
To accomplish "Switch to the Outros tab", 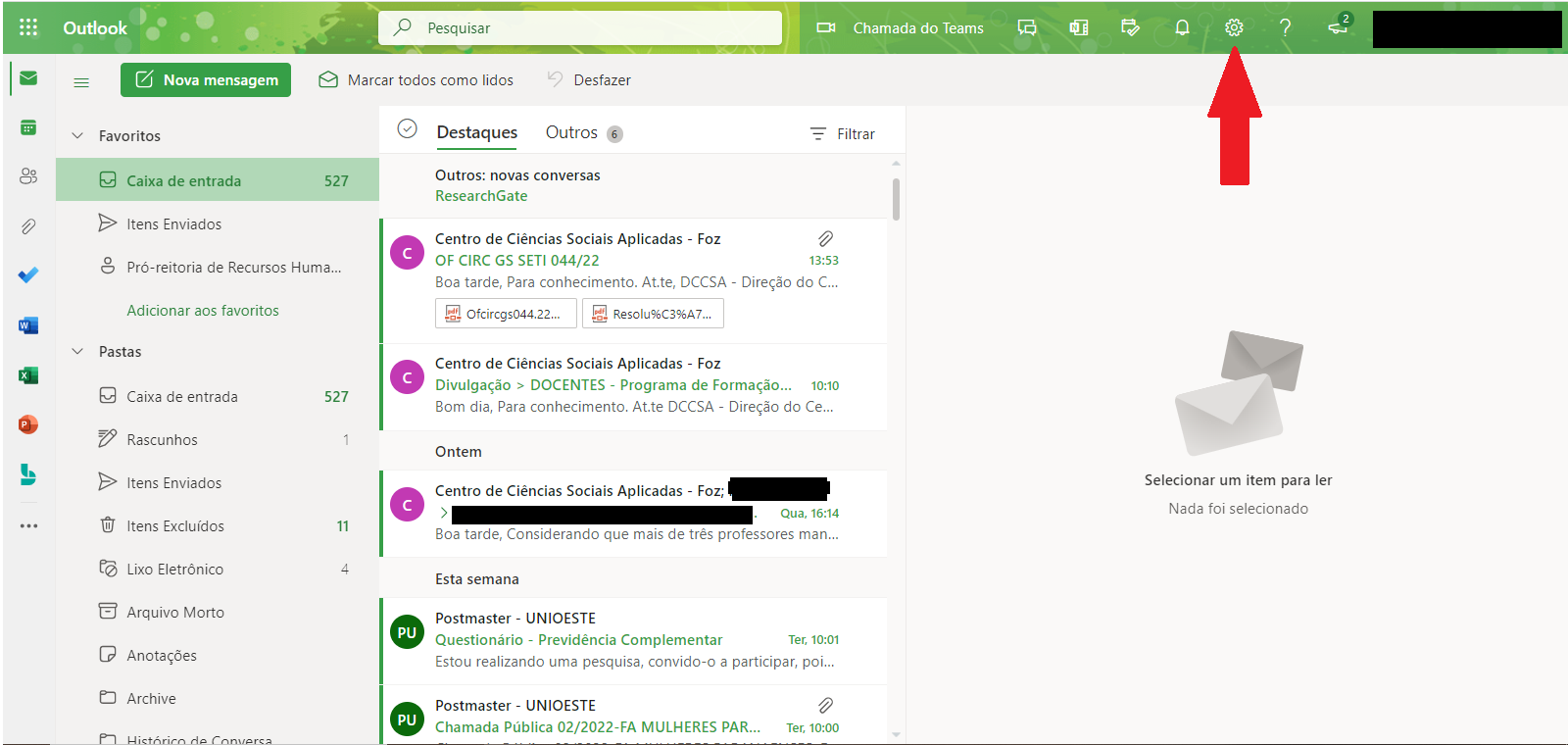I will pos(571,133).
